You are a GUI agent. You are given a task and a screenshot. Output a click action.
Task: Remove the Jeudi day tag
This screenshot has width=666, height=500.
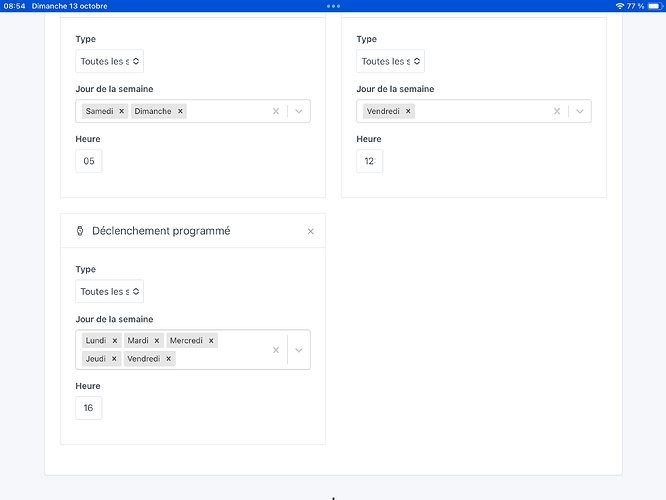tap(115, 359)
